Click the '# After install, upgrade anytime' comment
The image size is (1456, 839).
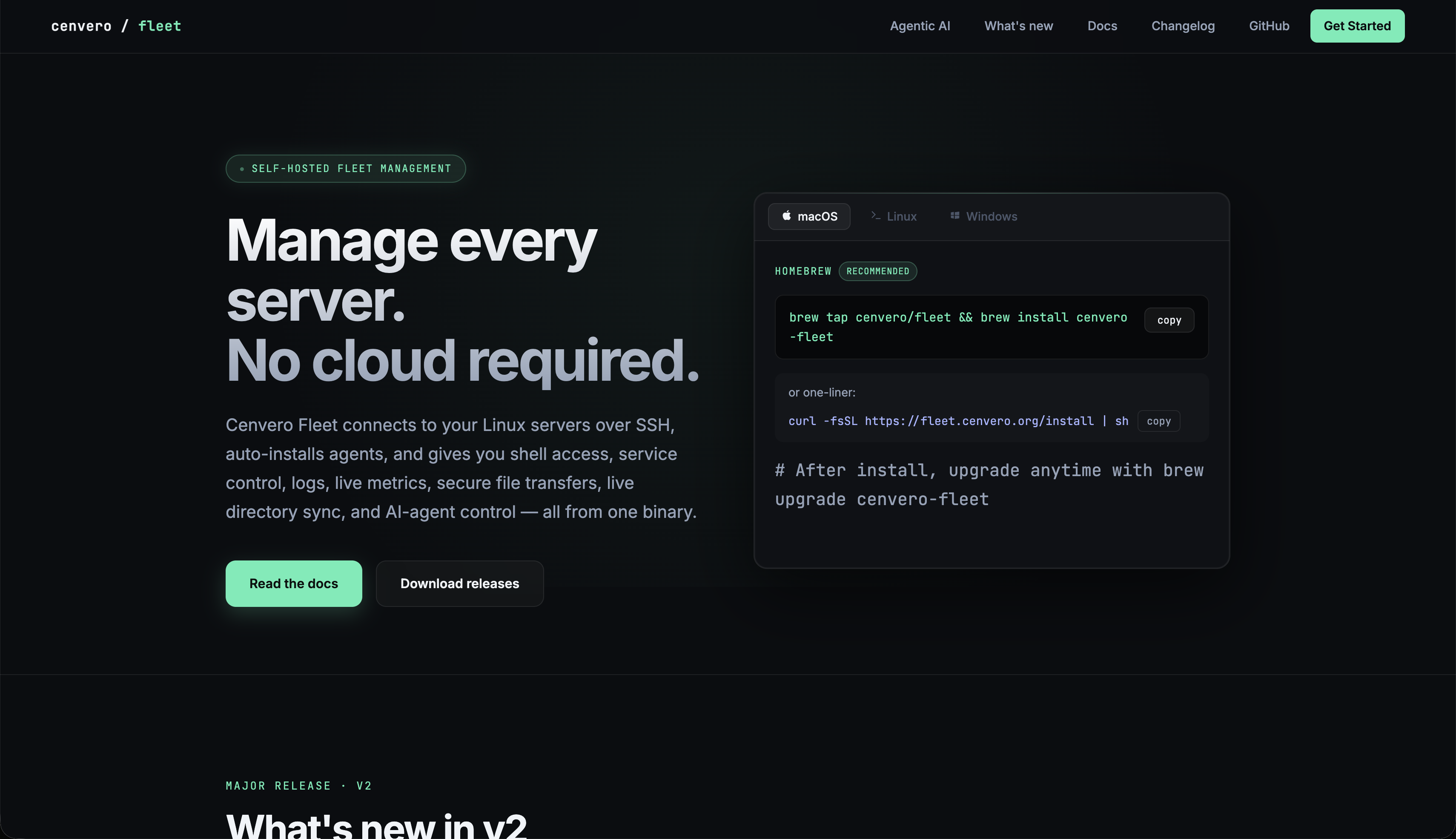[989, 485]
